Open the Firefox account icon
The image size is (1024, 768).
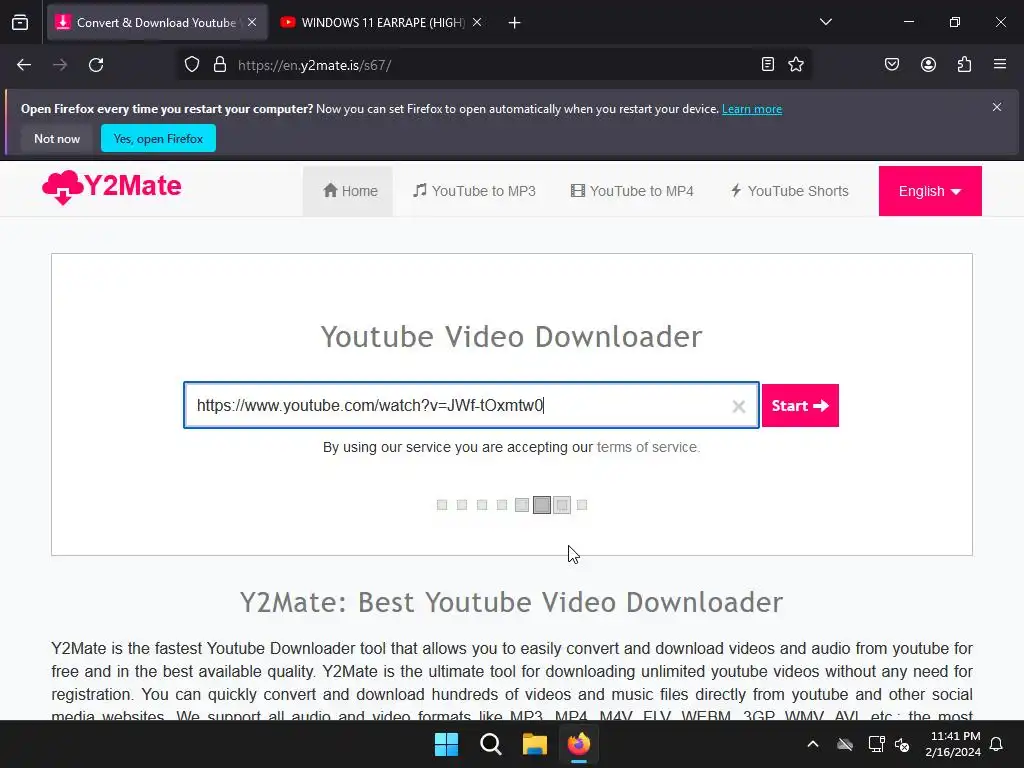[x=928, y=64]
